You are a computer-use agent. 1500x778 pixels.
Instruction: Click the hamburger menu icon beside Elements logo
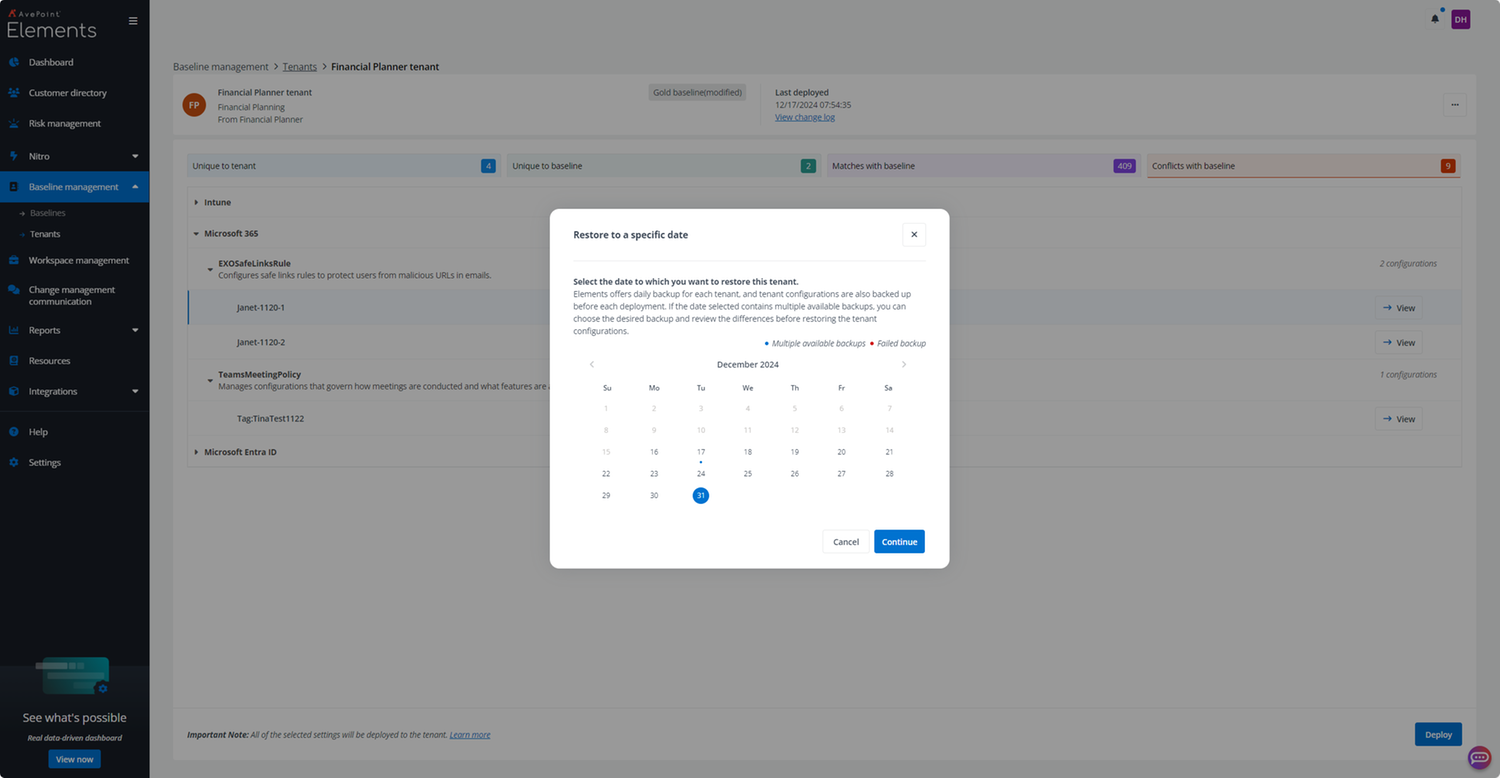(133, 21)
